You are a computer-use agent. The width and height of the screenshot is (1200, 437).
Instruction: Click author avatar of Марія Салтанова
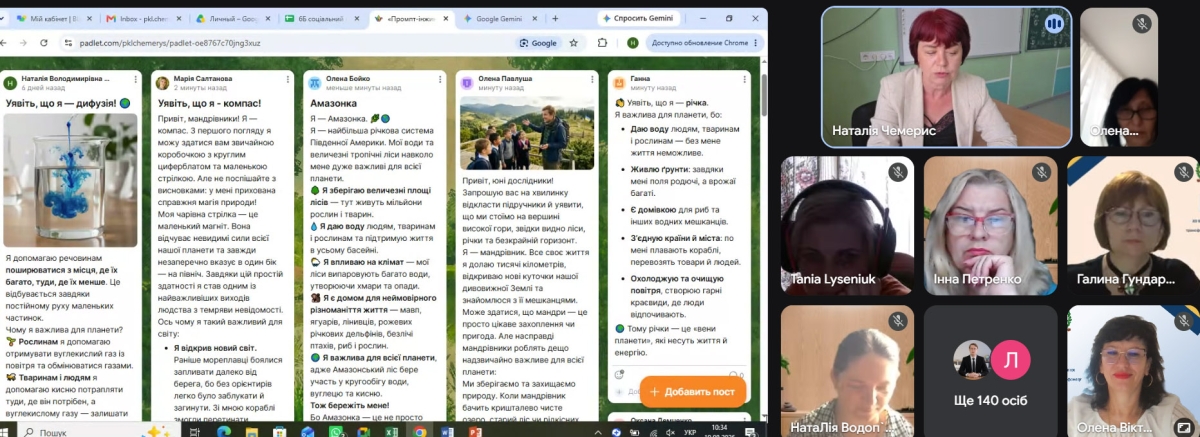(162, 82)
